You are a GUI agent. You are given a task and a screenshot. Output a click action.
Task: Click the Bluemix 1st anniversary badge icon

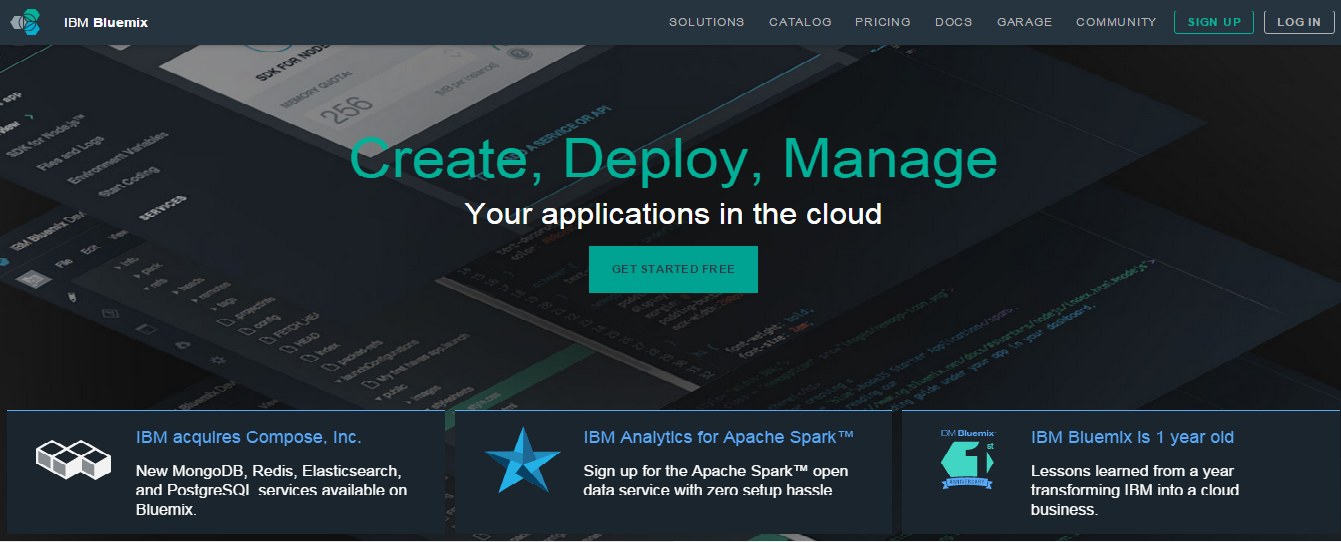(968, 459)
